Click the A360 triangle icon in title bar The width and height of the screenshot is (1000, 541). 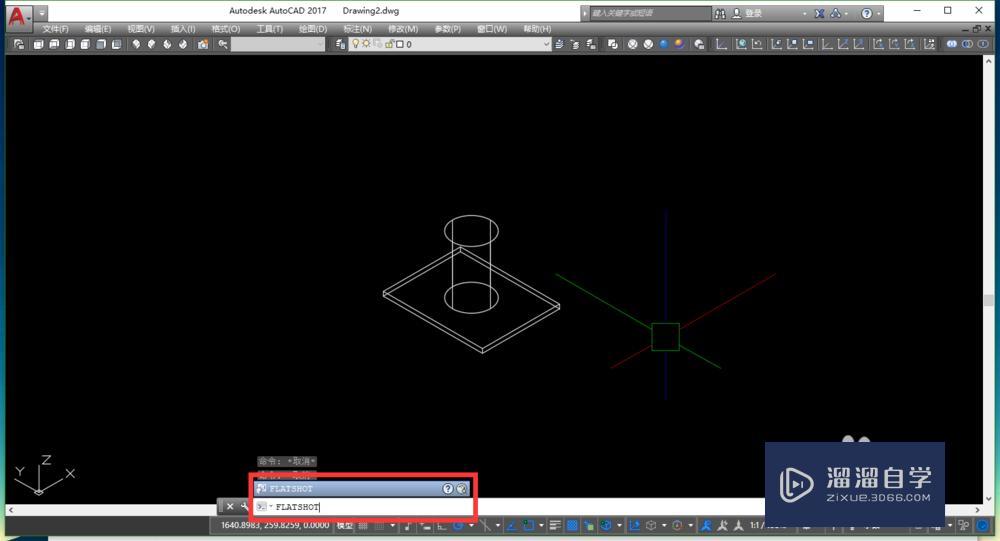[x=835, y=13]
